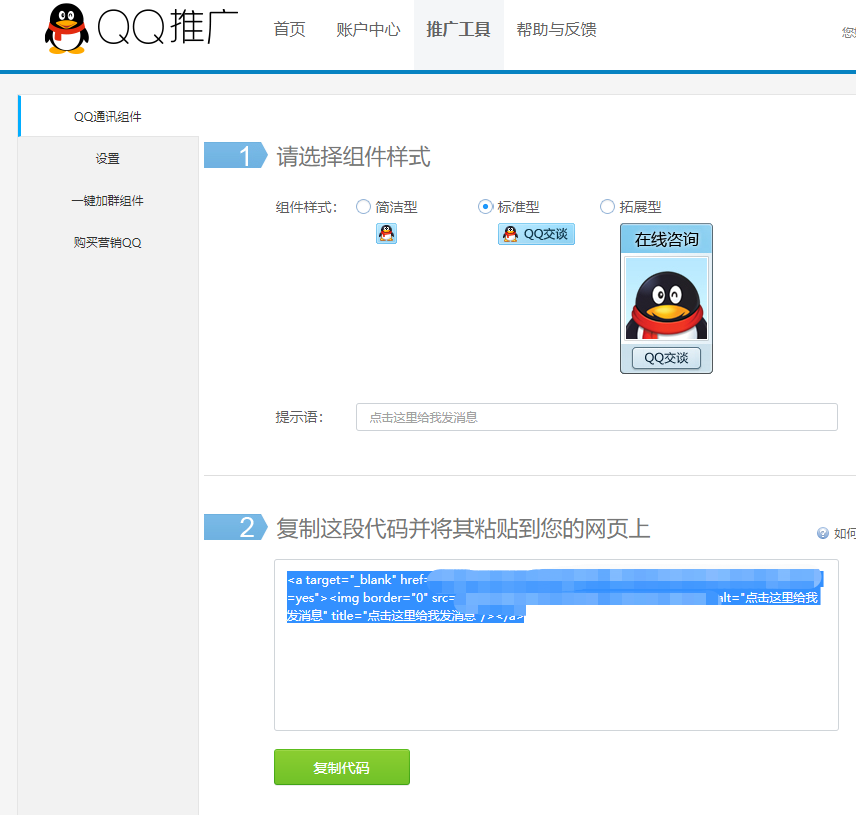Select the 简洁型 penguin icon preview

click(x=387, y=233)
